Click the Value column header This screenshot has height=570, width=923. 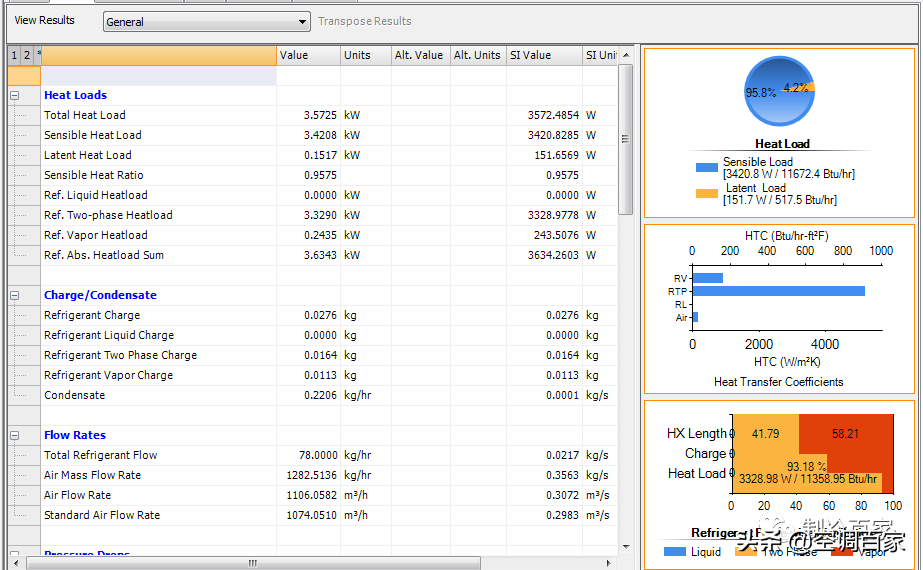pos(308,55)
